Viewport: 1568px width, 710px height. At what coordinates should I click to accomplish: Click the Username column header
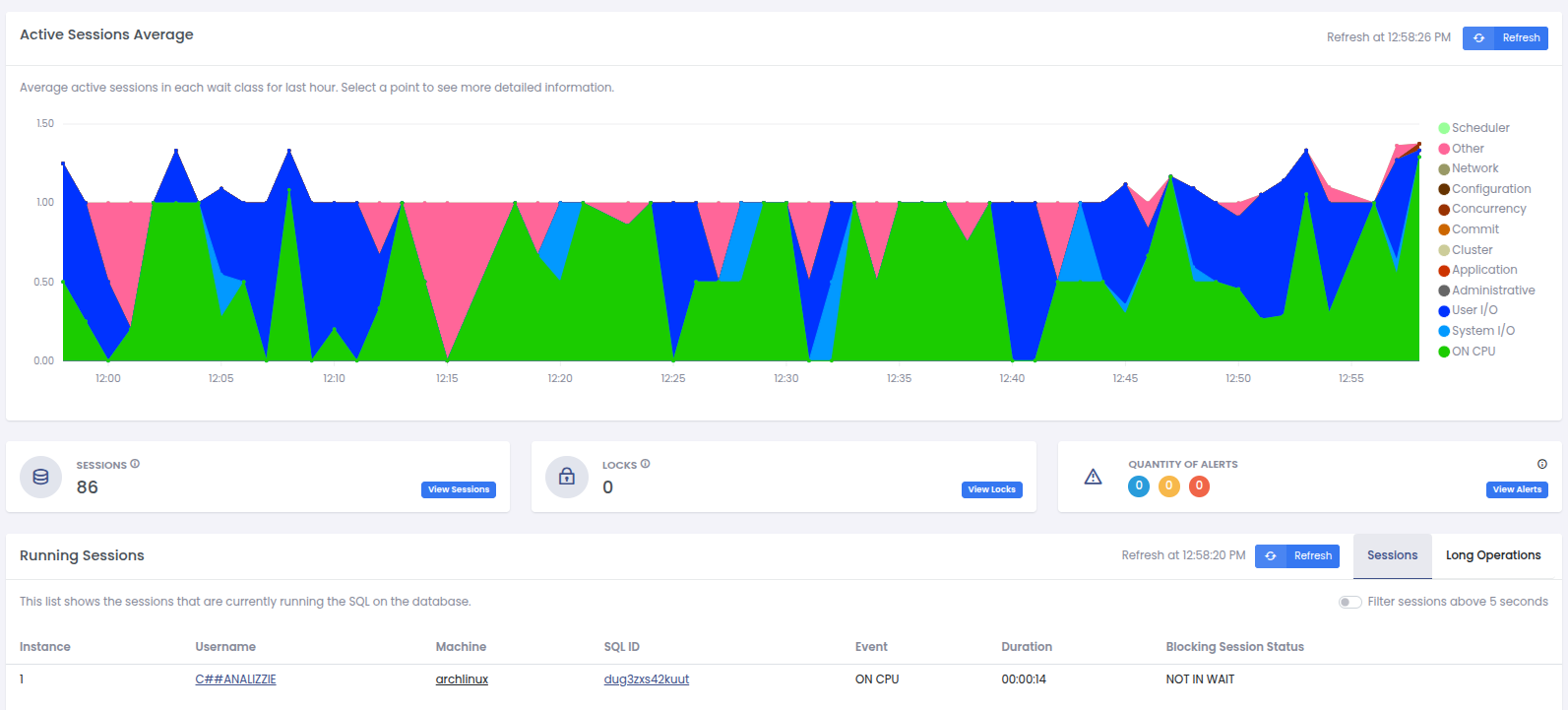point(225,647)
